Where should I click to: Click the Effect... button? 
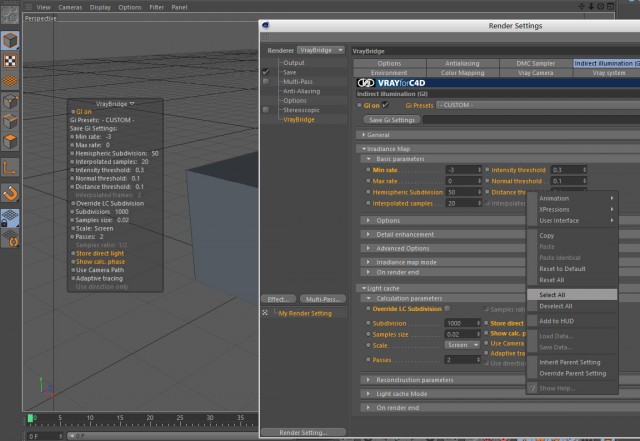tap(278, 299)
